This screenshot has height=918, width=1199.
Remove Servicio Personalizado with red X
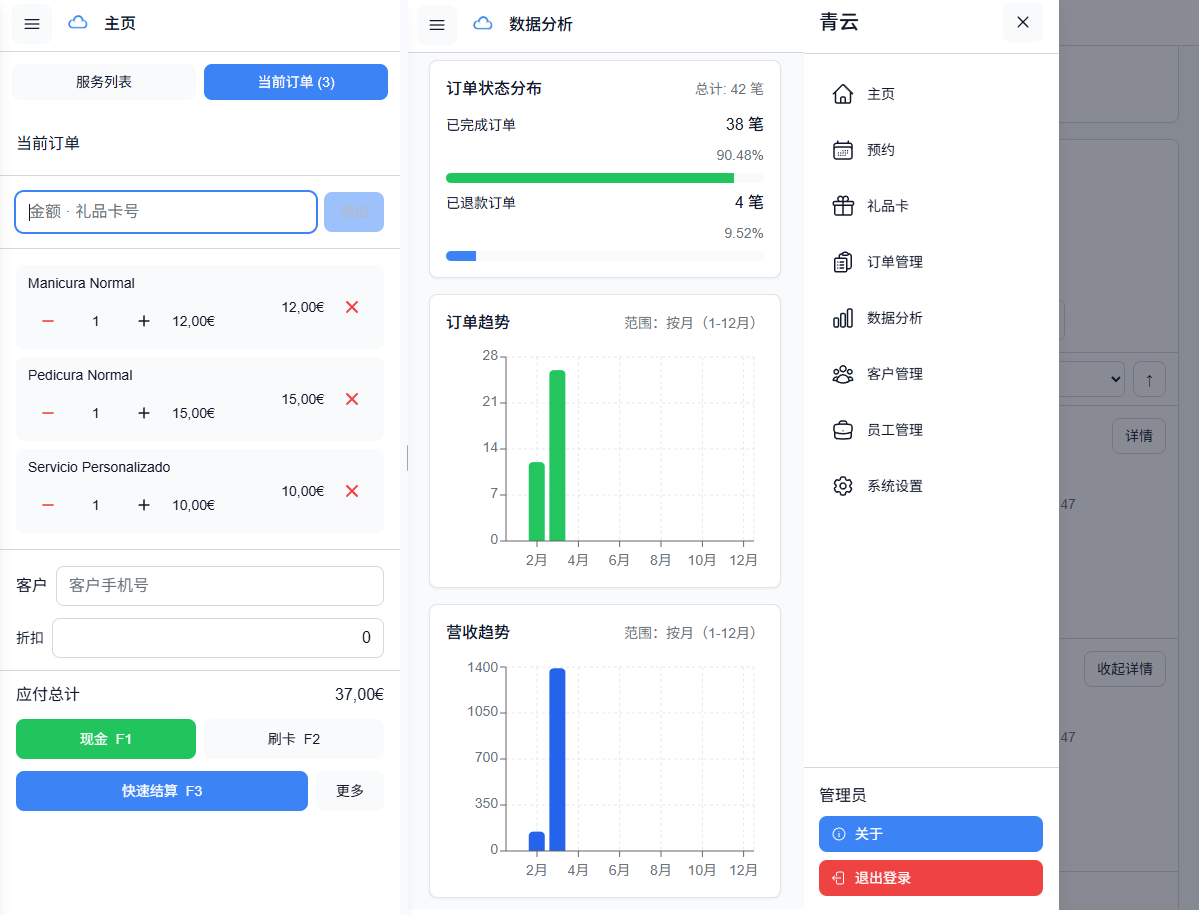(352, 491)
